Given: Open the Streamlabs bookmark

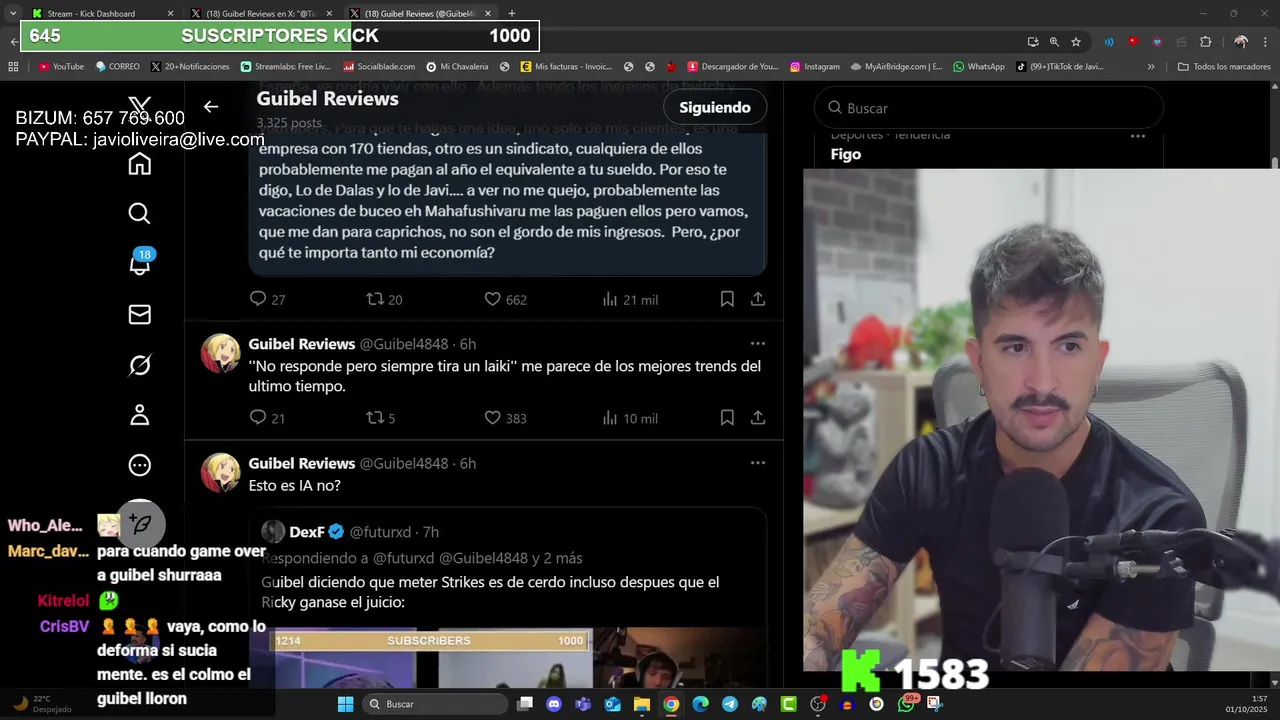Looking at the screenshot, I should [285, 67].
